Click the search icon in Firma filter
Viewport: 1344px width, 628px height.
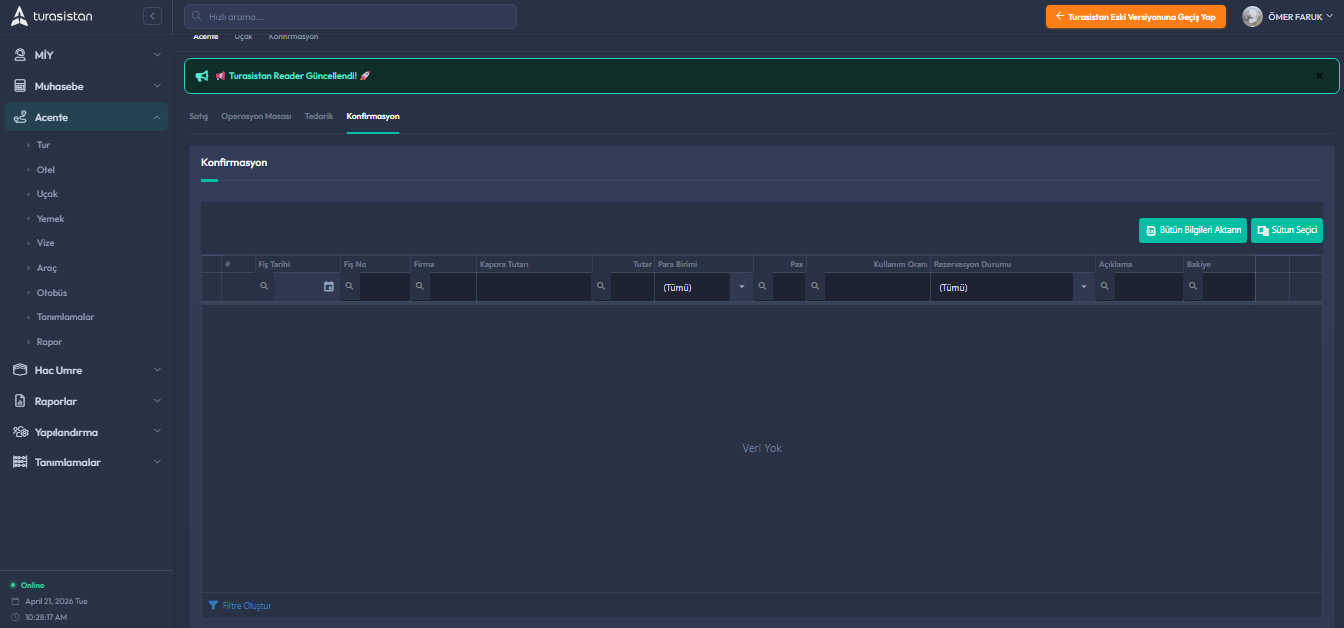point(420,287)
